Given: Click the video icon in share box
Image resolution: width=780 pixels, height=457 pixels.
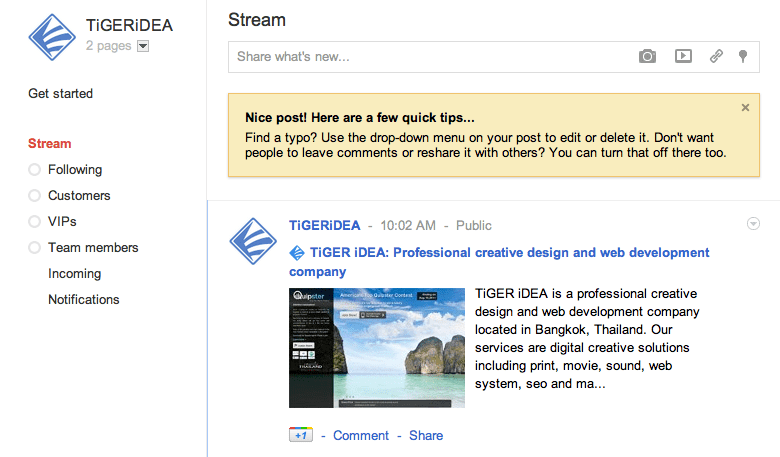Looking at the screenshot, I should 683,56.
